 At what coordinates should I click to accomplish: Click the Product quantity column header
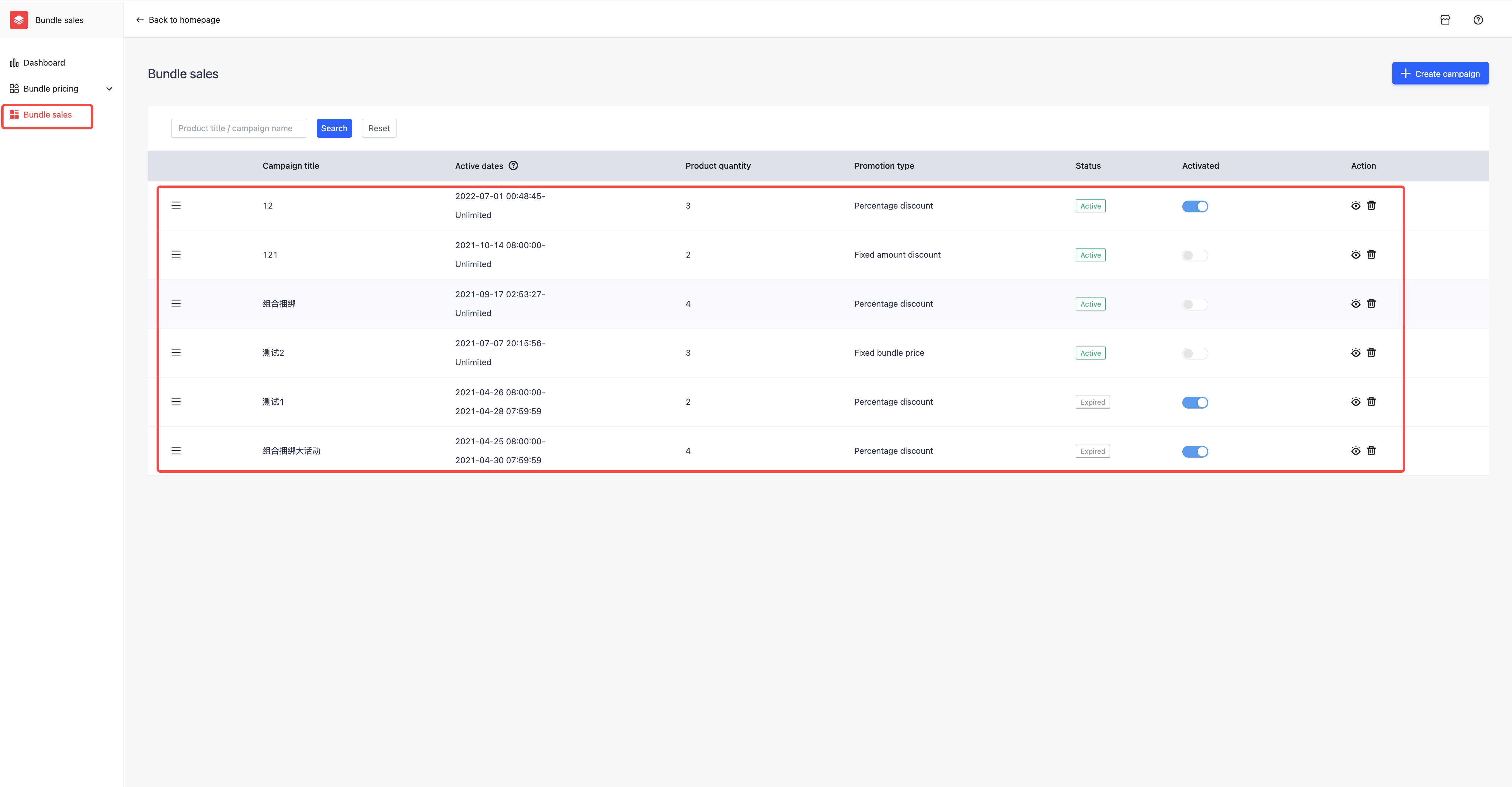718,166
